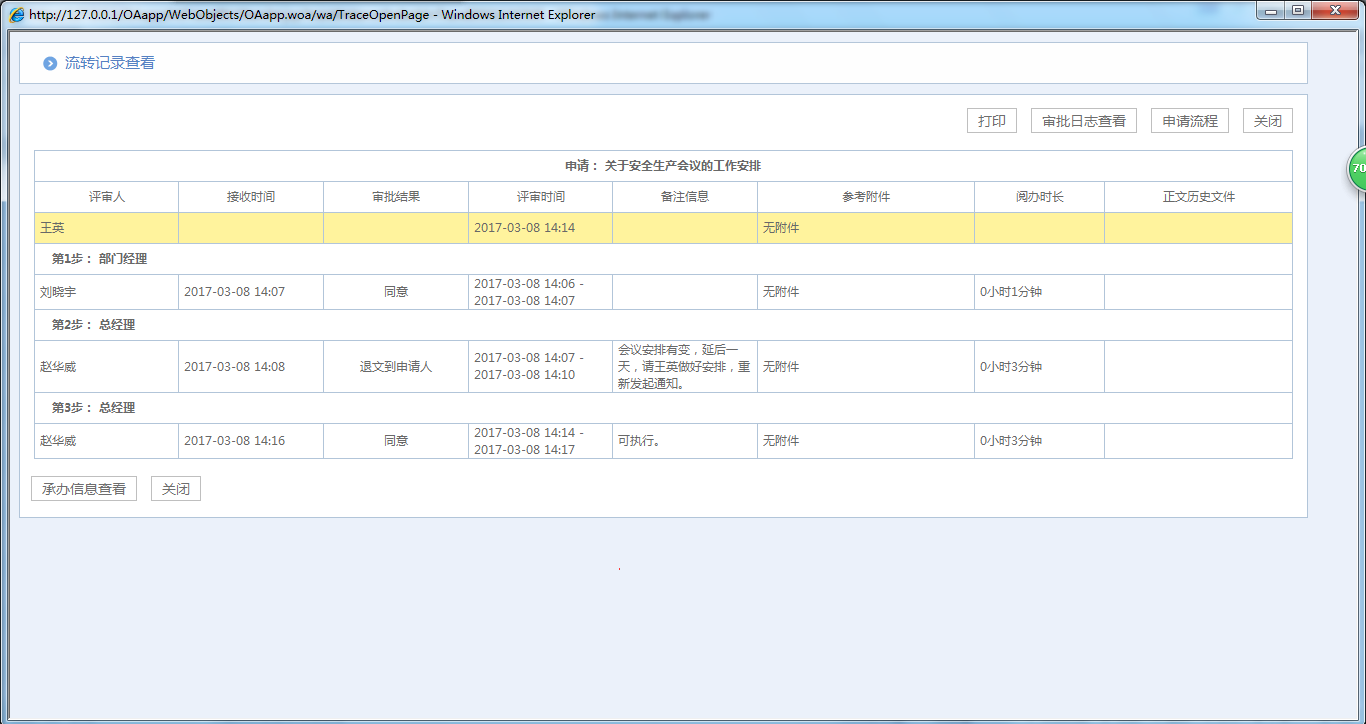Click the 流转记录查看 heading text
The image size is (1366, 724).
click(x=110, y=63)
